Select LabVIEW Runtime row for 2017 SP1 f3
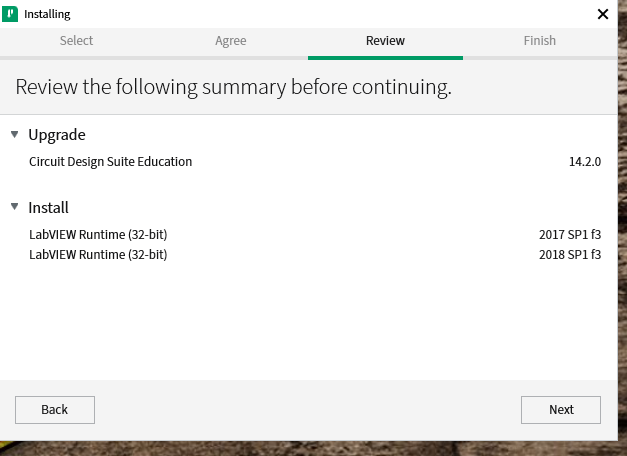Viewport: 627px width, 456px height. [x=315, y=234]
